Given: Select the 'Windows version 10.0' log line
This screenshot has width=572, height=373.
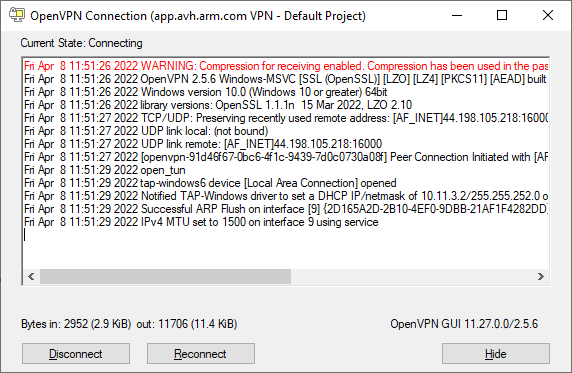Looking at the screenshot, I should [x=206, y=92].
